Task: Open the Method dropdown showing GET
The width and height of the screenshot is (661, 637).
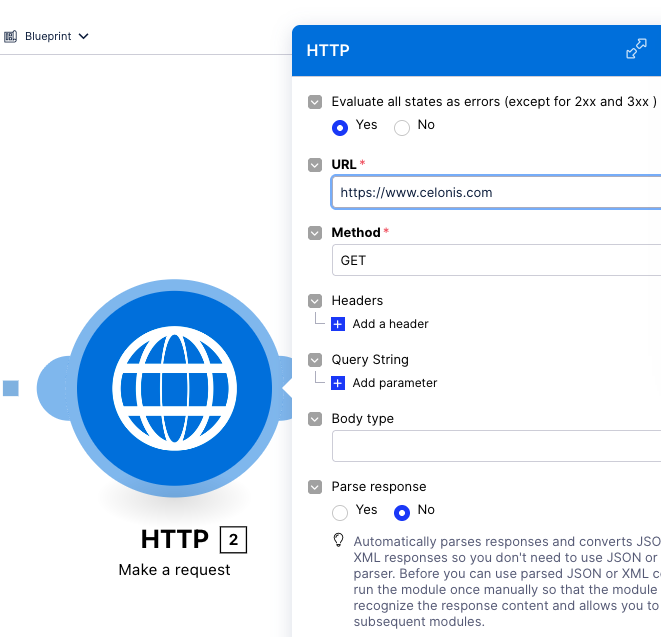Action: click(x=496, y=260)
